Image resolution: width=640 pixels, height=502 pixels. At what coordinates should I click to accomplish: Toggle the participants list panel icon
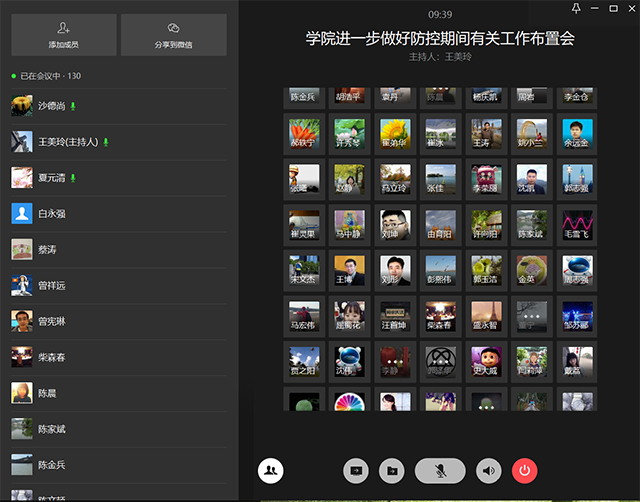[270, 469]
